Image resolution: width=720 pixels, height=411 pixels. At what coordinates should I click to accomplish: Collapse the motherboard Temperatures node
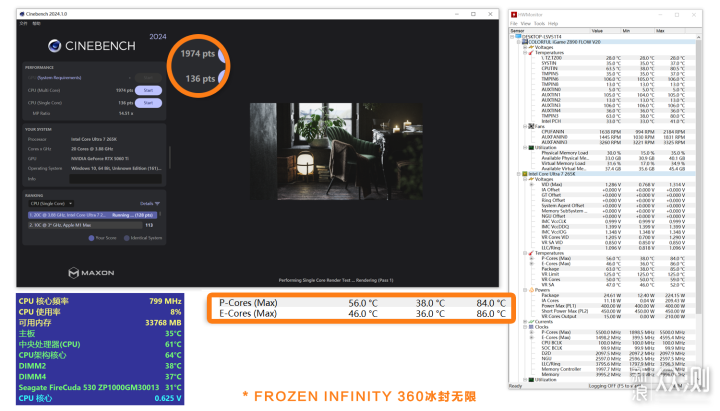(525, 52)
